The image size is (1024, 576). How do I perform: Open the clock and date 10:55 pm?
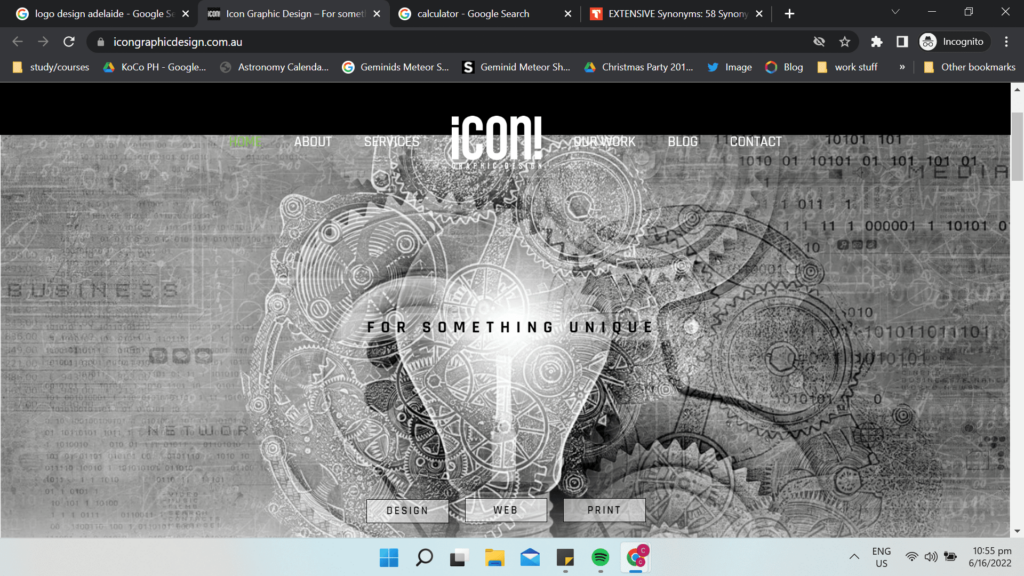pyautogui.click(x=991, y=557)
